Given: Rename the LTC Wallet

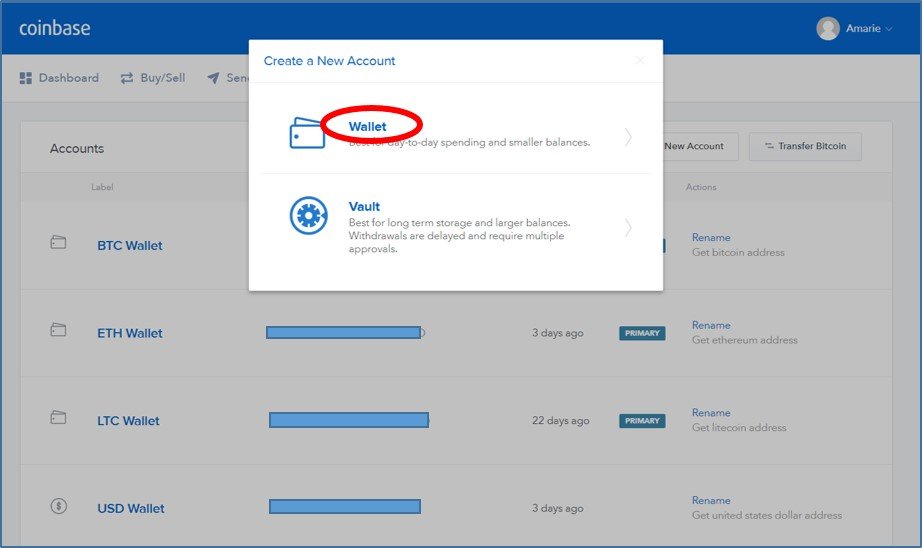Looking at the screenshot, I should pos(711,413).
